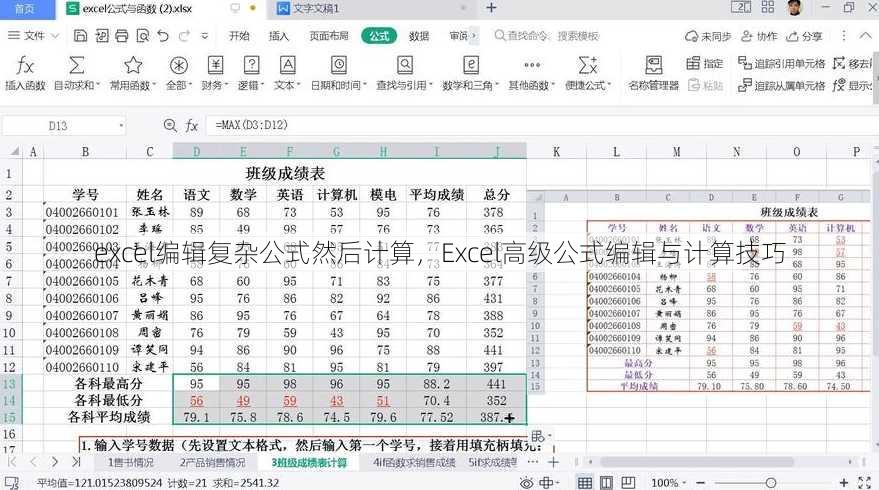The width and height of the screenshot is (879, 490).
Task: Click the 自动求和 sigma icon
Action: pyautogui.click(x=76, y=66)
